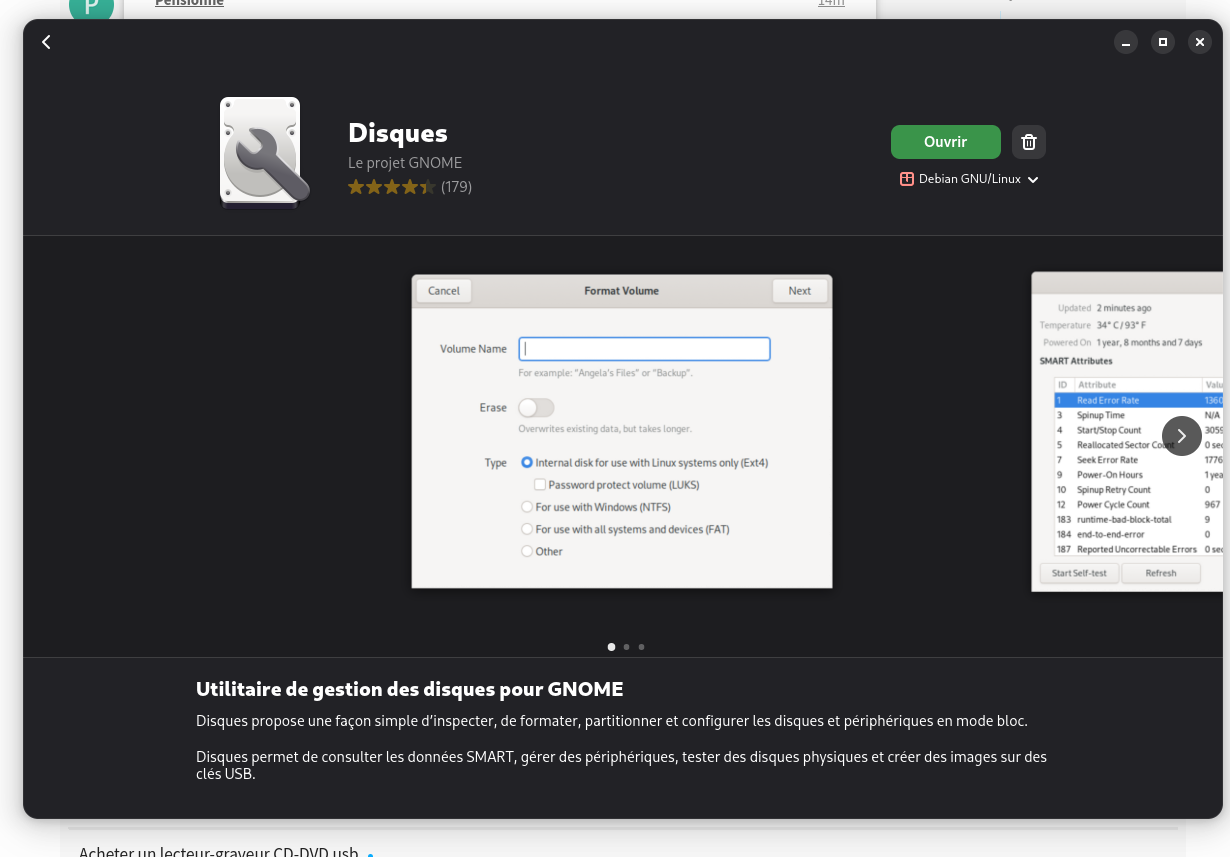Click the Disques wrench hard-drive app icon
This screenshot has height=857, width=1230.
tap(264, 152)
